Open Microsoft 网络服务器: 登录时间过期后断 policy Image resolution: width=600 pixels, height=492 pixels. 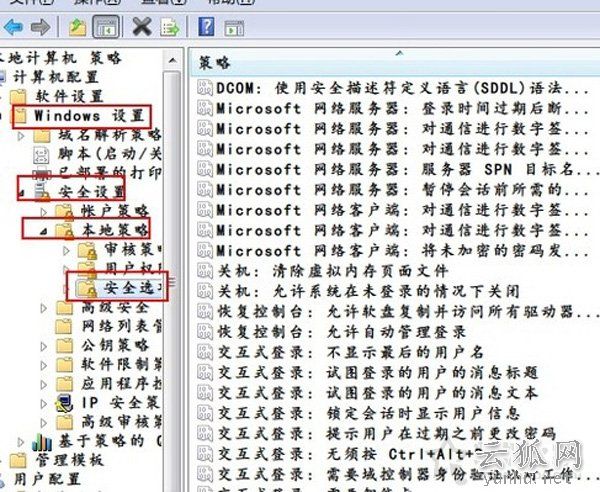(402, 108)
